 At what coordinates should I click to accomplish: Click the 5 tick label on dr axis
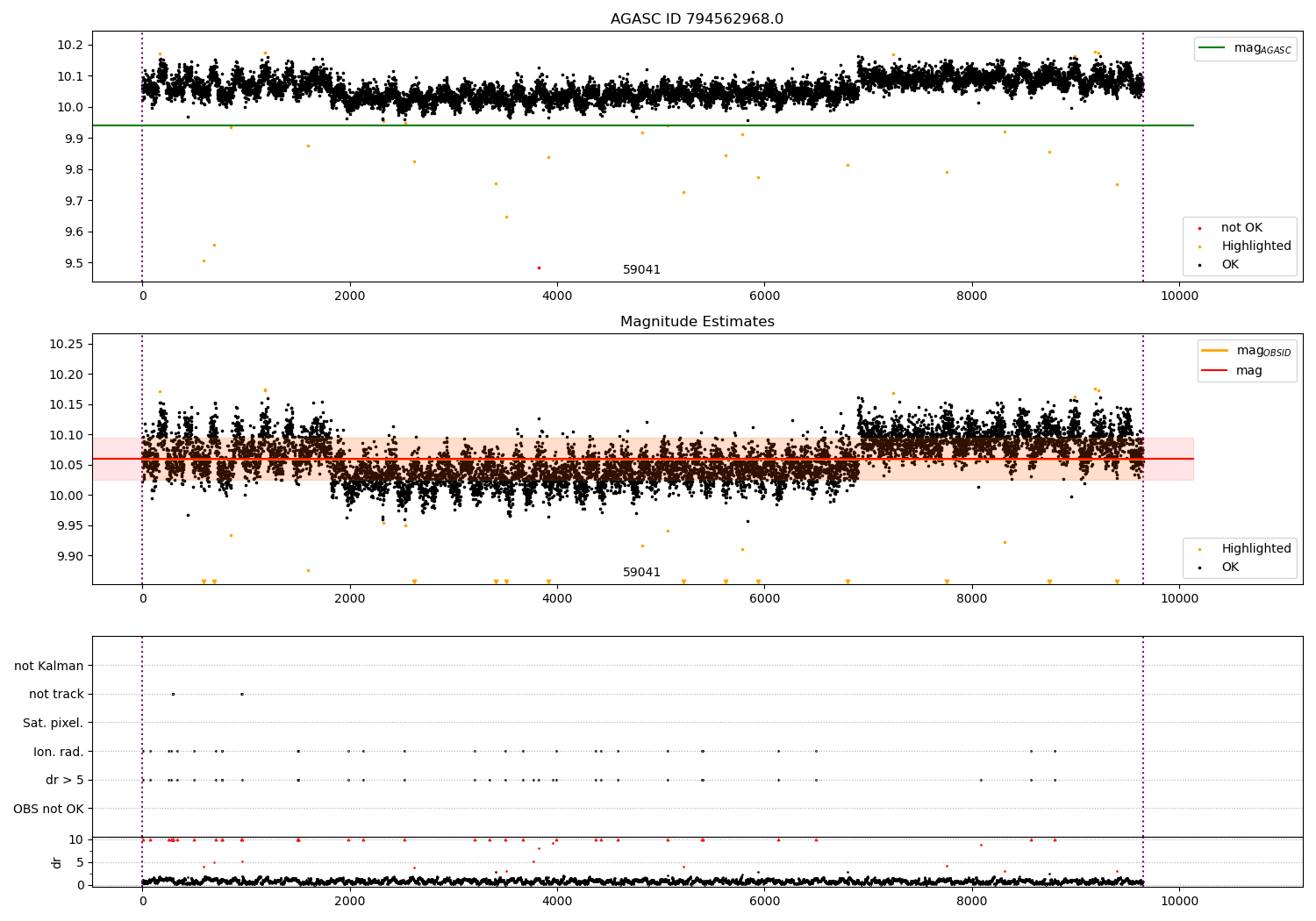[81, 862]
